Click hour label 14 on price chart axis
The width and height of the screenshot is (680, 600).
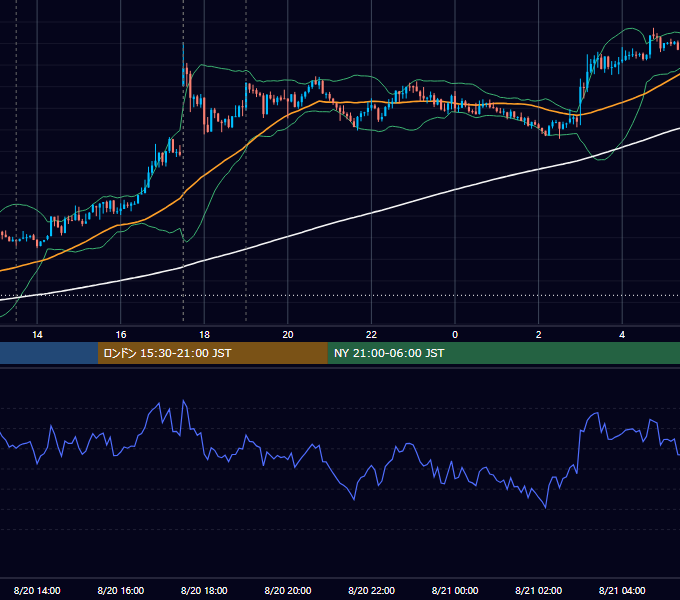pos(37,335)
